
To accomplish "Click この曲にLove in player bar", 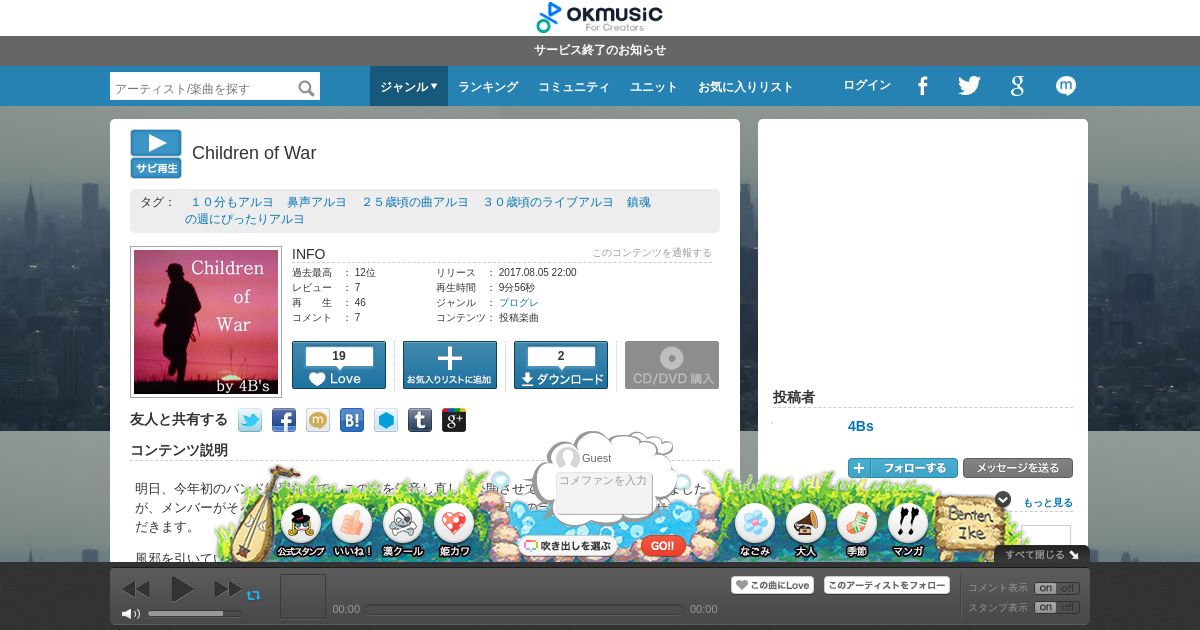I will [x=772, y=585].
